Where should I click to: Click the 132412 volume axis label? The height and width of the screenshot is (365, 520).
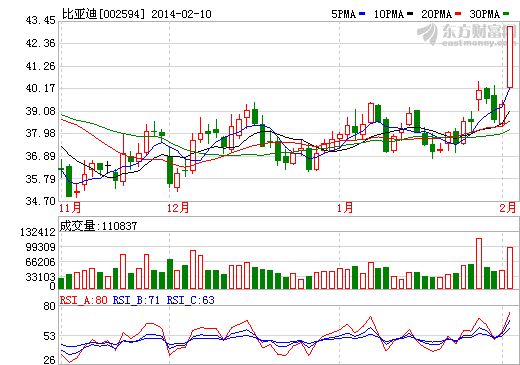coord(38,232)
